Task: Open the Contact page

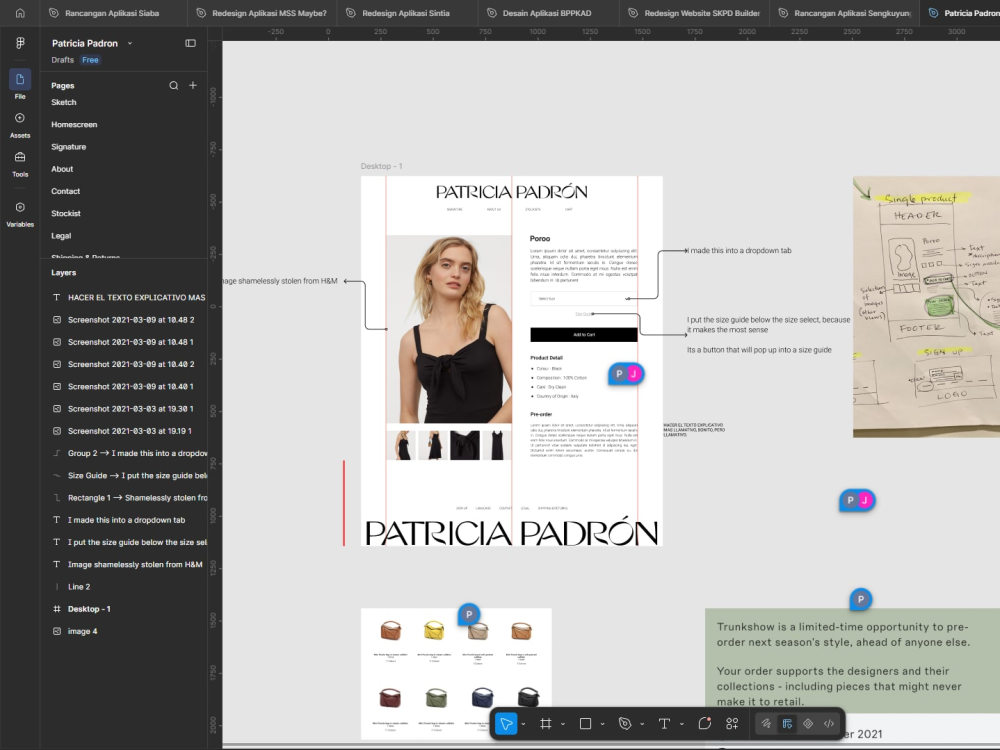Action: tap(66, 191)
